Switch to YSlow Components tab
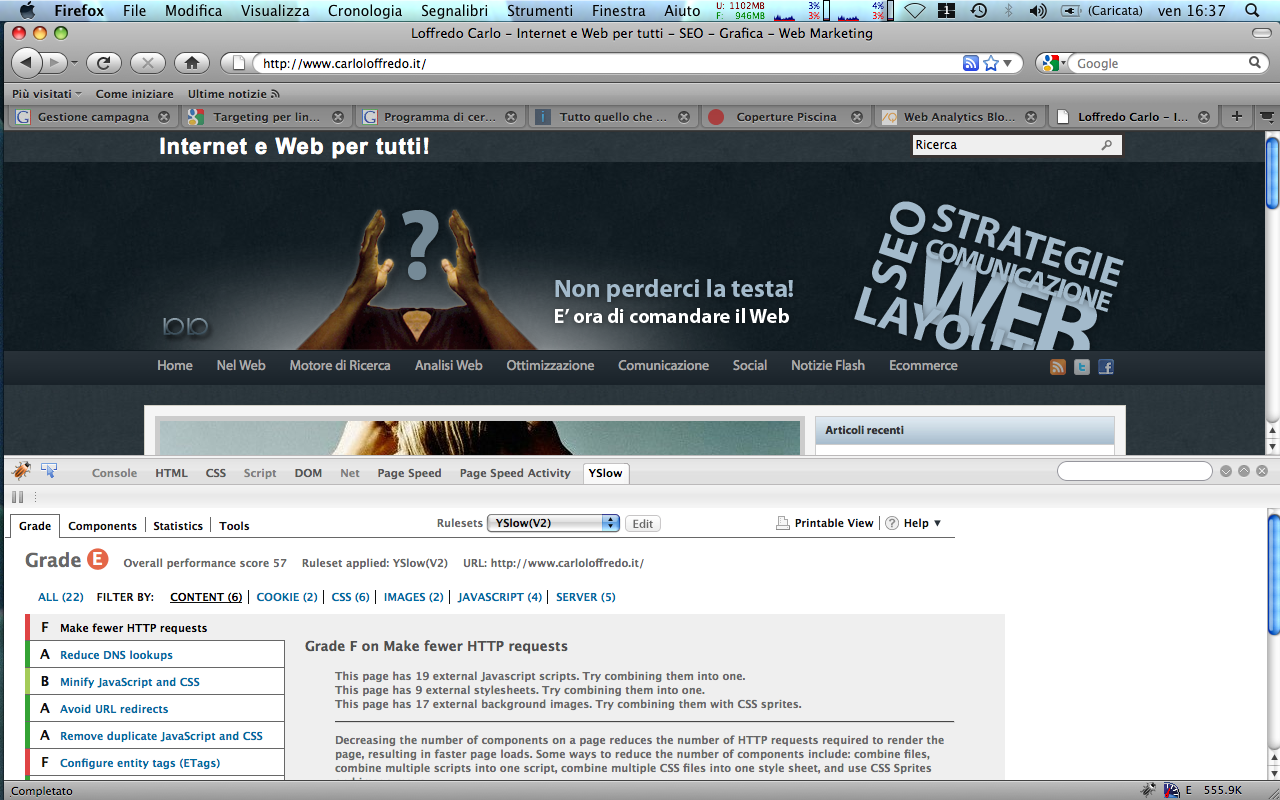The width and height of the screenshot is (1280, 800). tap(102, 526)
